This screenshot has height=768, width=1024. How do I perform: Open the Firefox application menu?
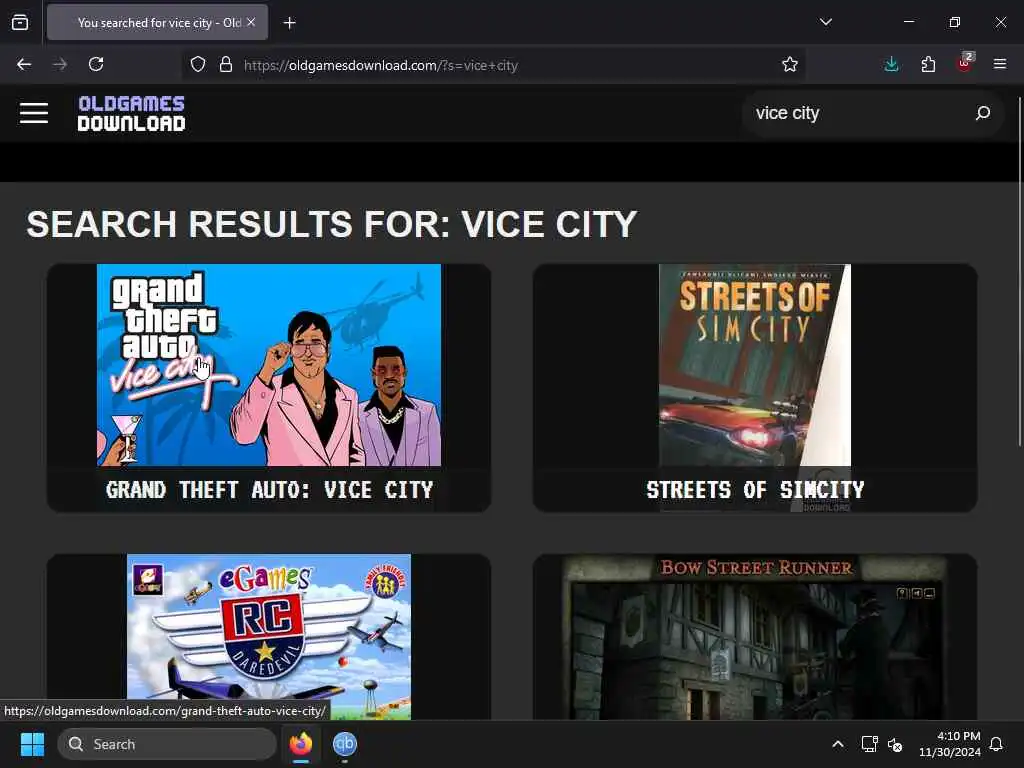click(x=999, y=64)
